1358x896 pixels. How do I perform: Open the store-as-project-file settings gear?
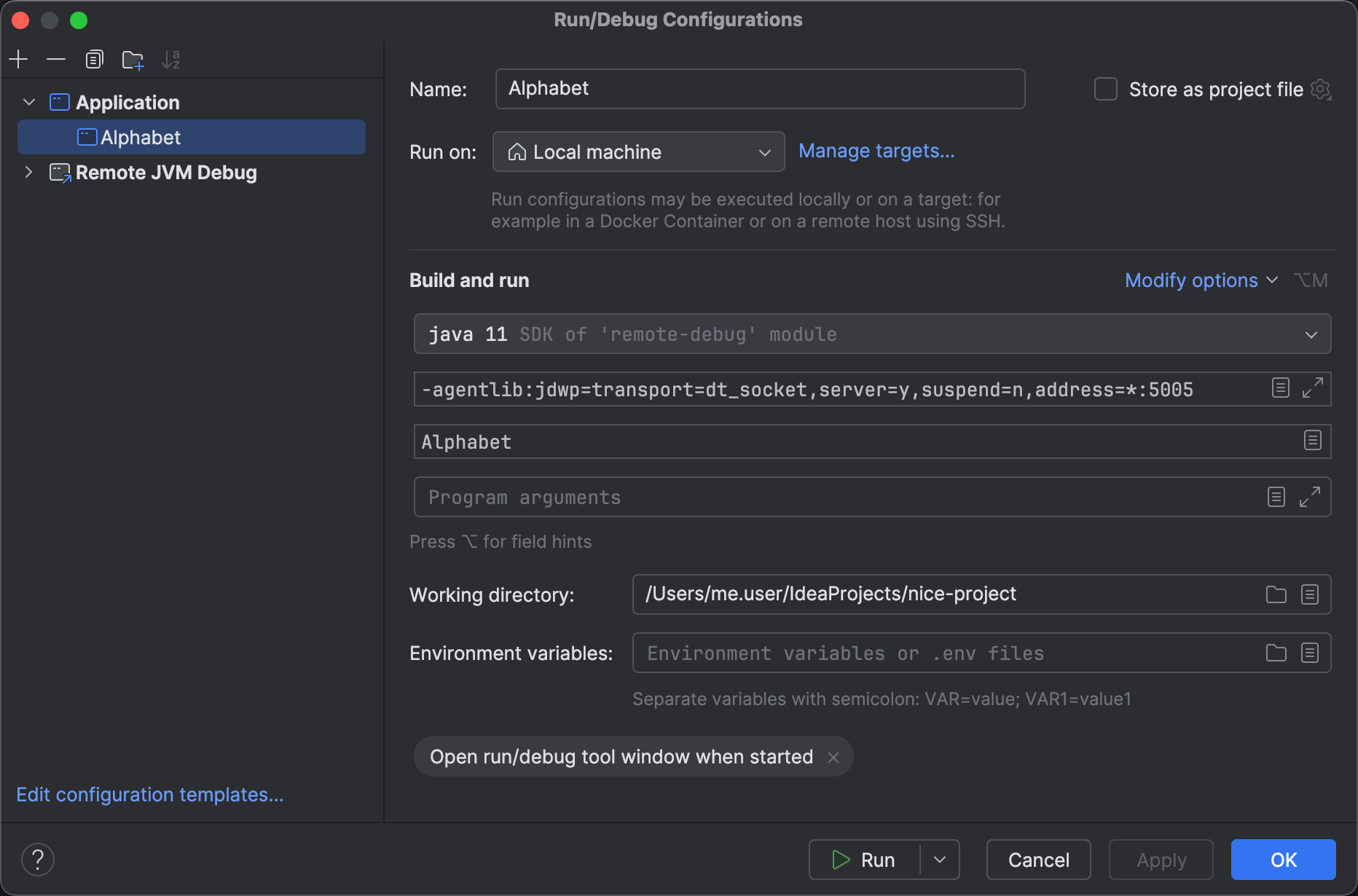(x=1321, y=89)
